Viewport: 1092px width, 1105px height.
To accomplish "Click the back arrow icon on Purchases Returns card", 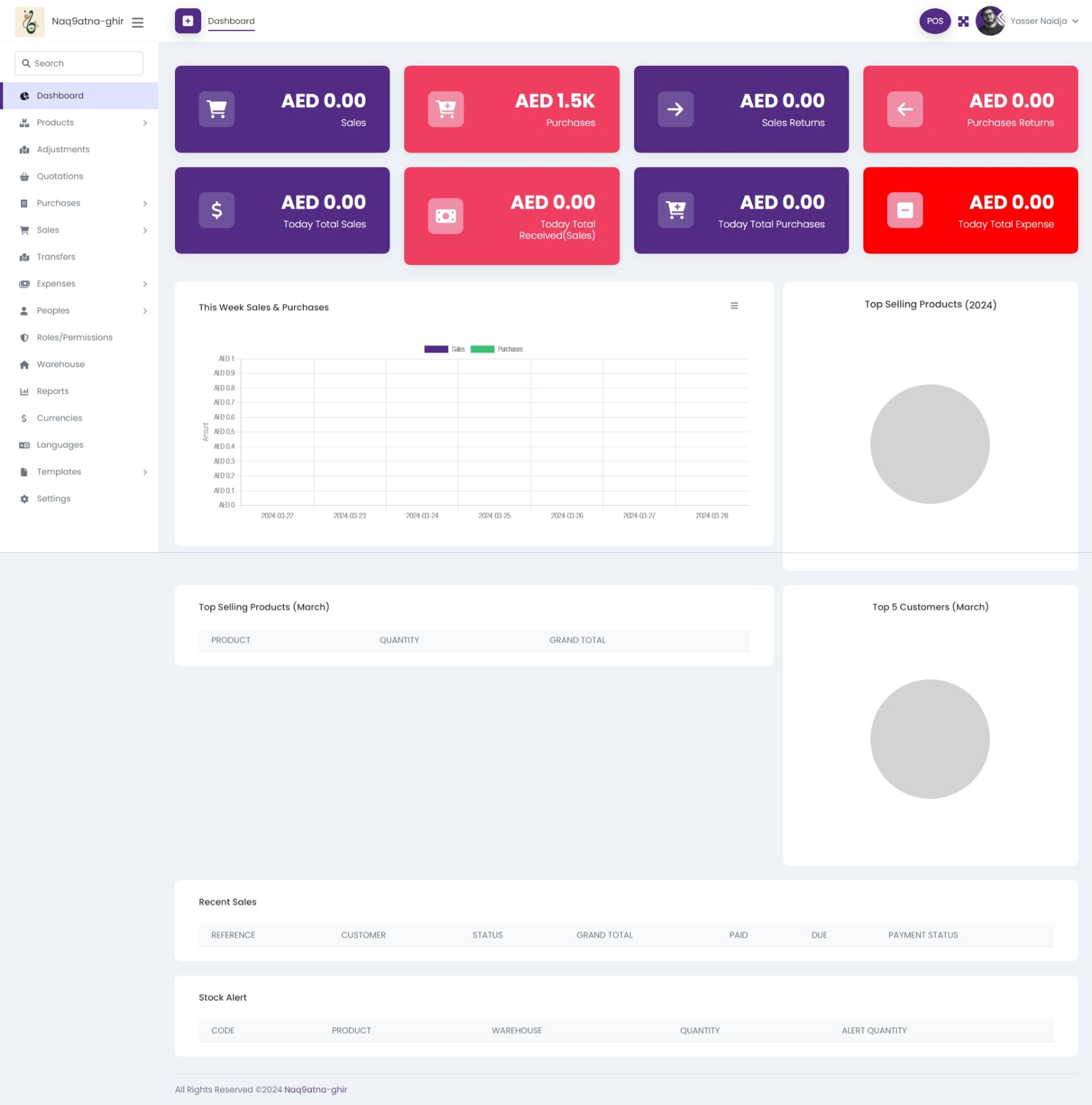I will tap(904, 110).
